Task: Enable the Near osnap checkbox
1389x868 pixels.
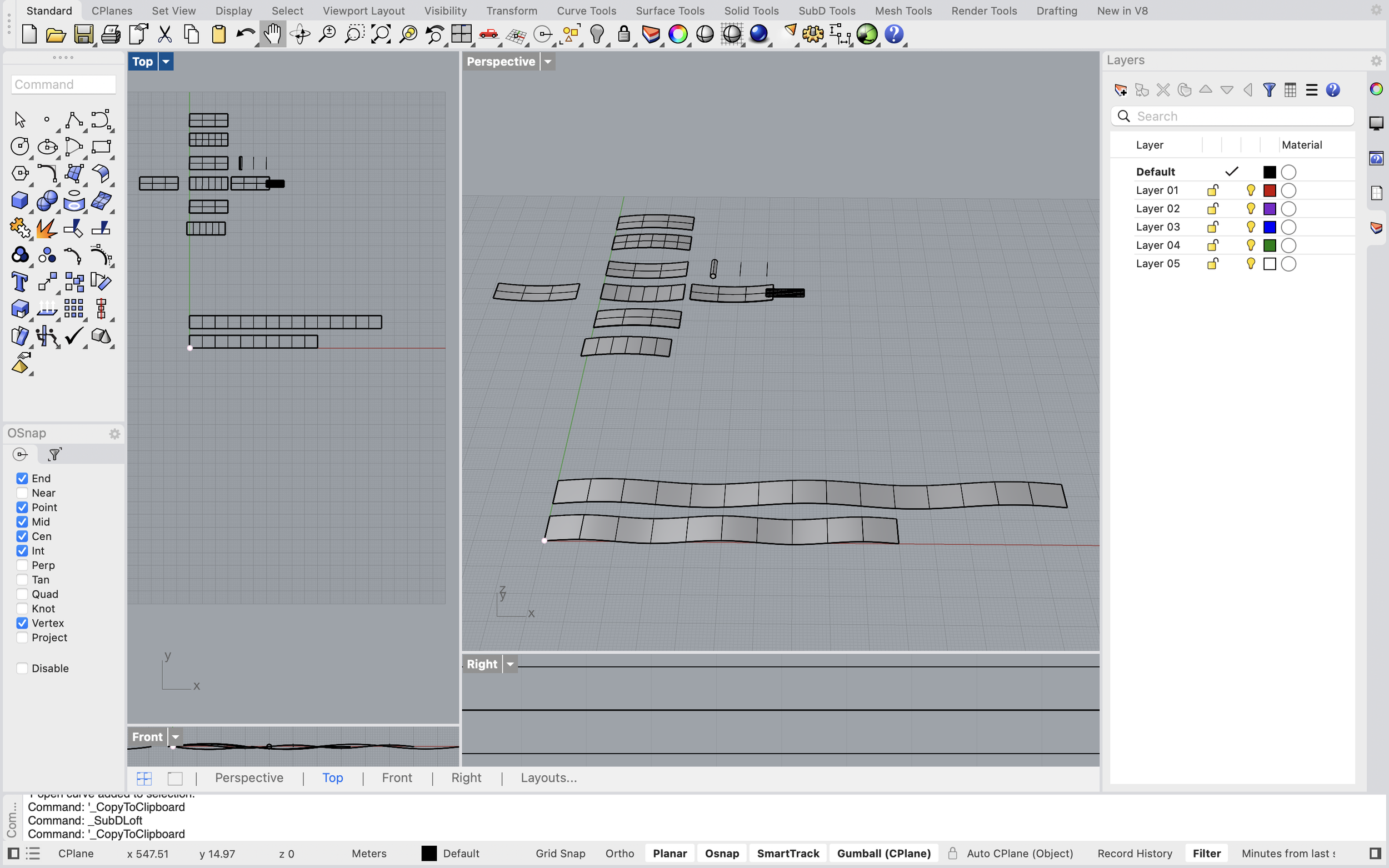Action: pos(22,493)
